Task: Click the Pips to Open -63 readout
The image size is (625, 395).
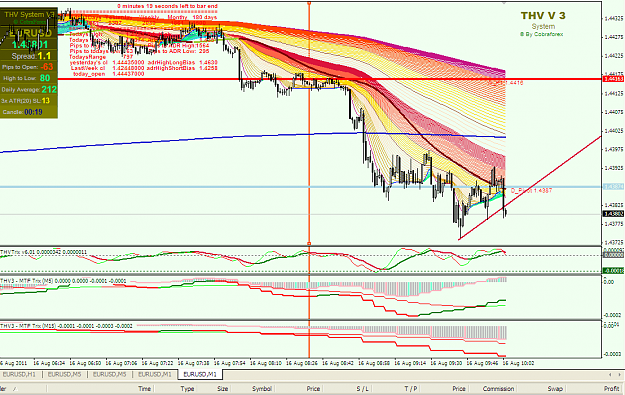Action: tap(28, 67)
